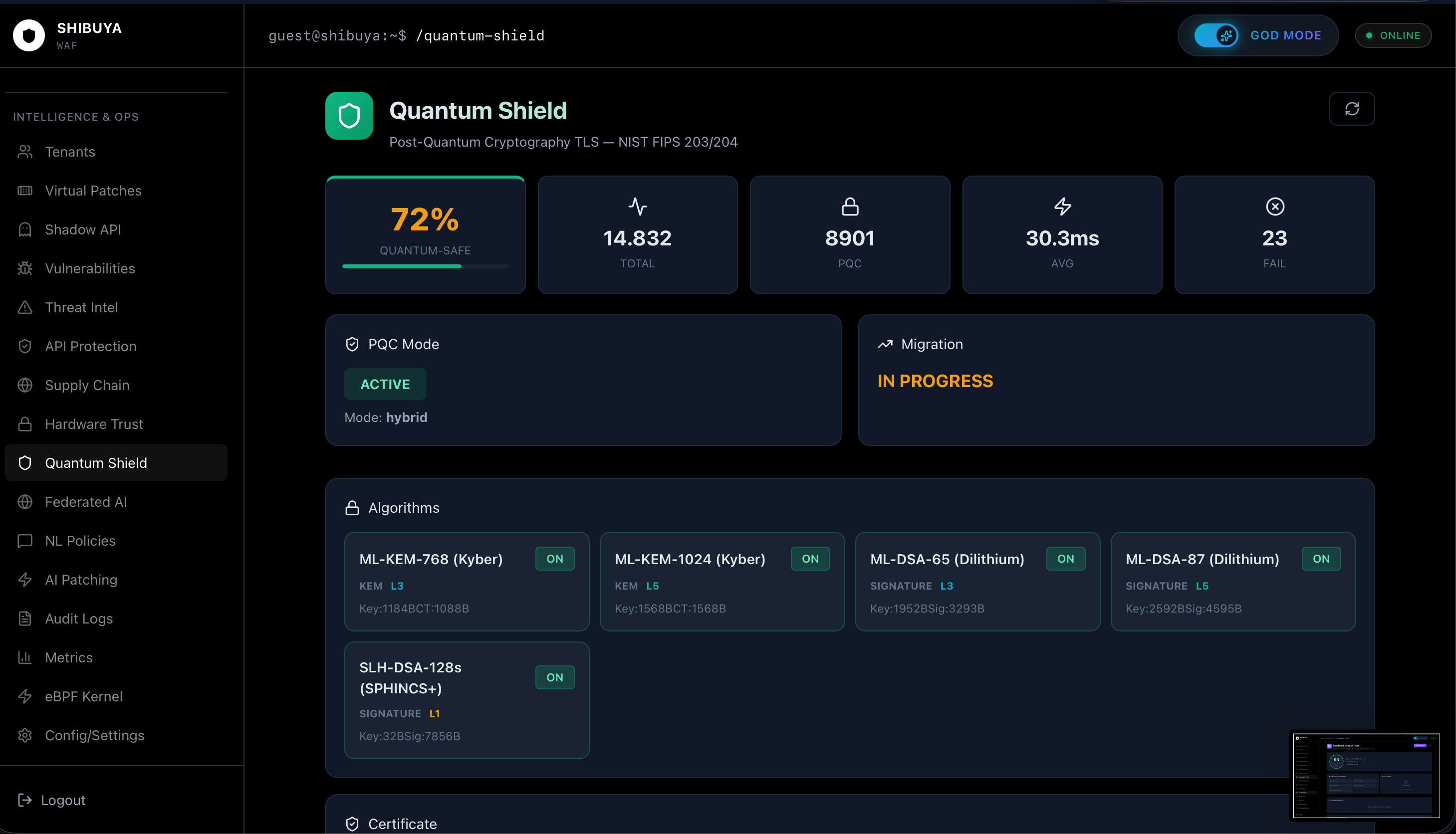Screen dimensions: 1456x834
Task: Open the floating preview thumbnail
Action: coord(1366,776)
